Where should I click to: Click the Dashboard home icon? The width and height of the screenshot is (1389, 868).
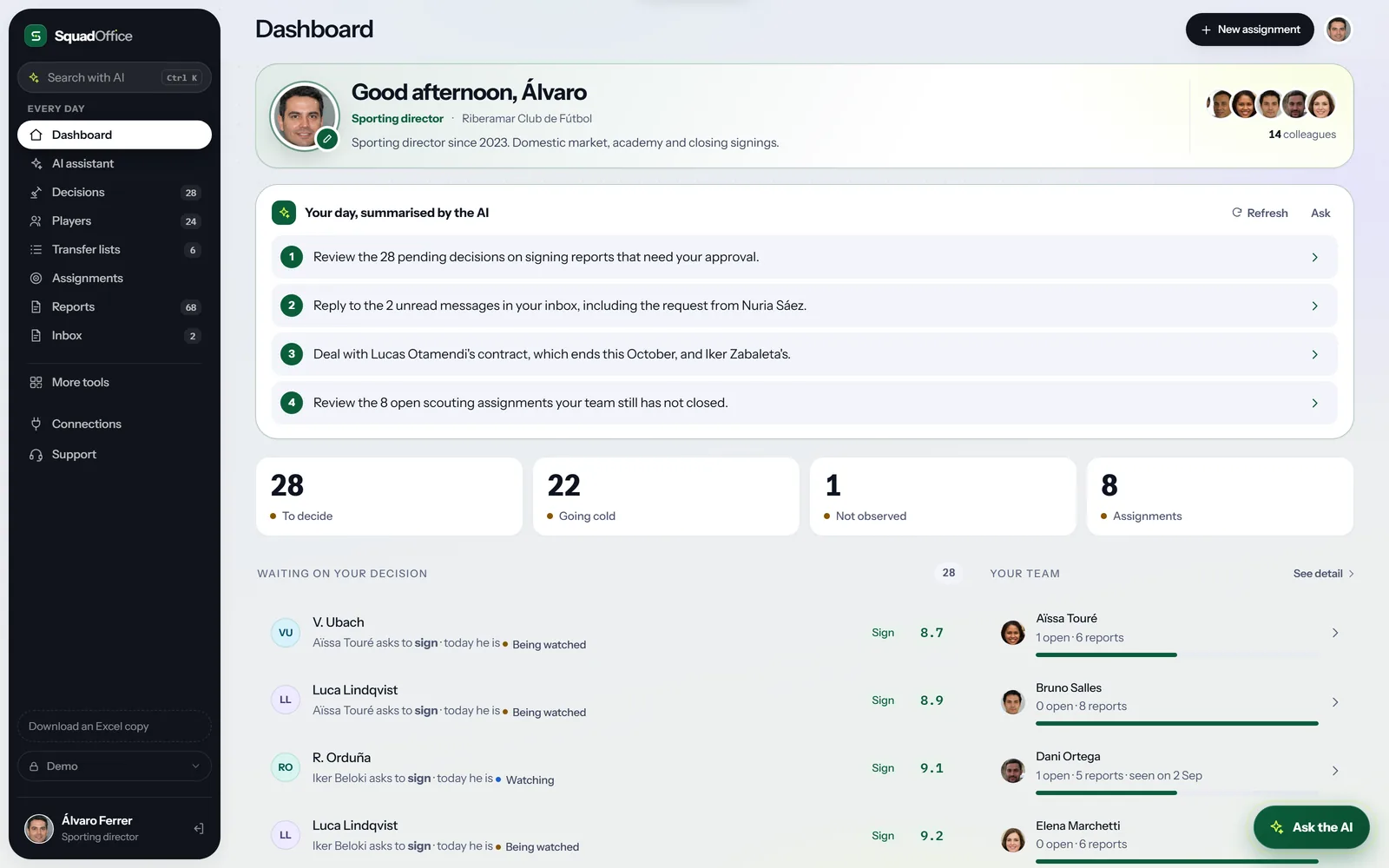(36, 135)
